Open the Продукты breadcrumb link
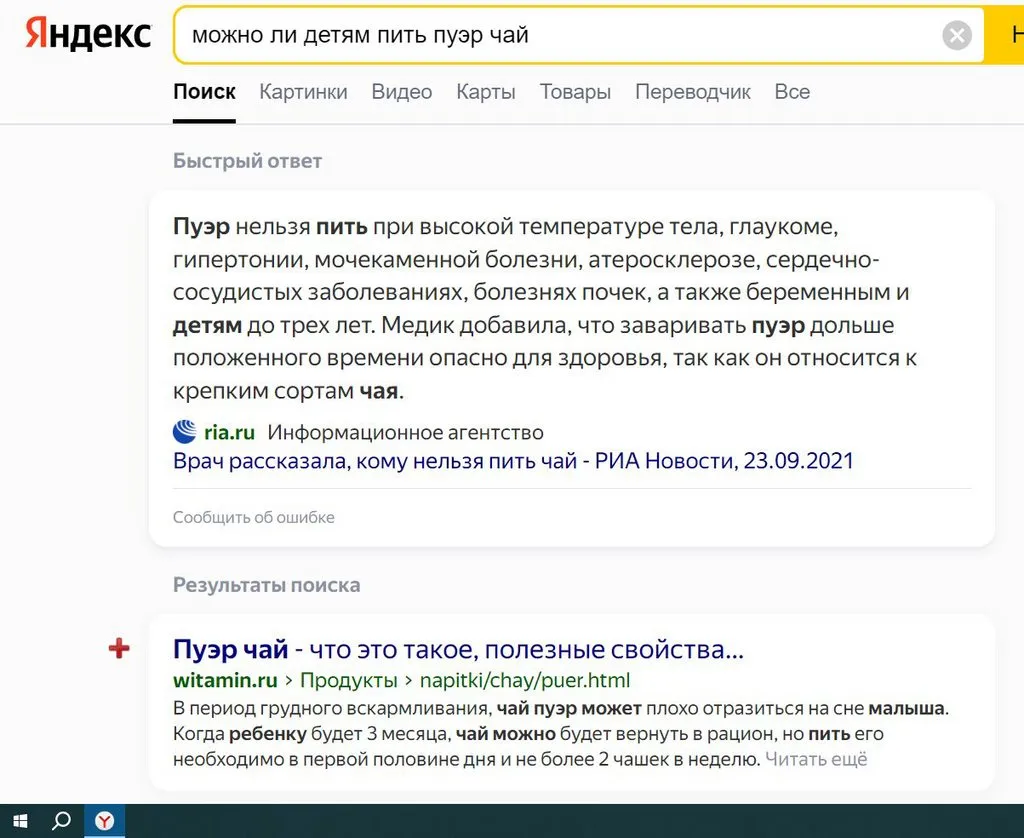The image size is (1024, 838). tap(349, 680)
